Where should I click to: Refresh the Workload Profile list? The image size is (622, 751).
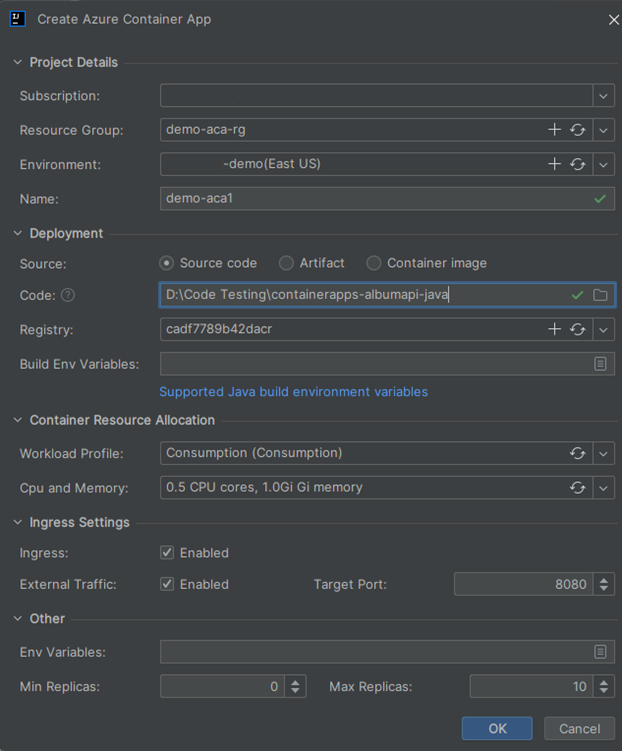coord(578,453)
